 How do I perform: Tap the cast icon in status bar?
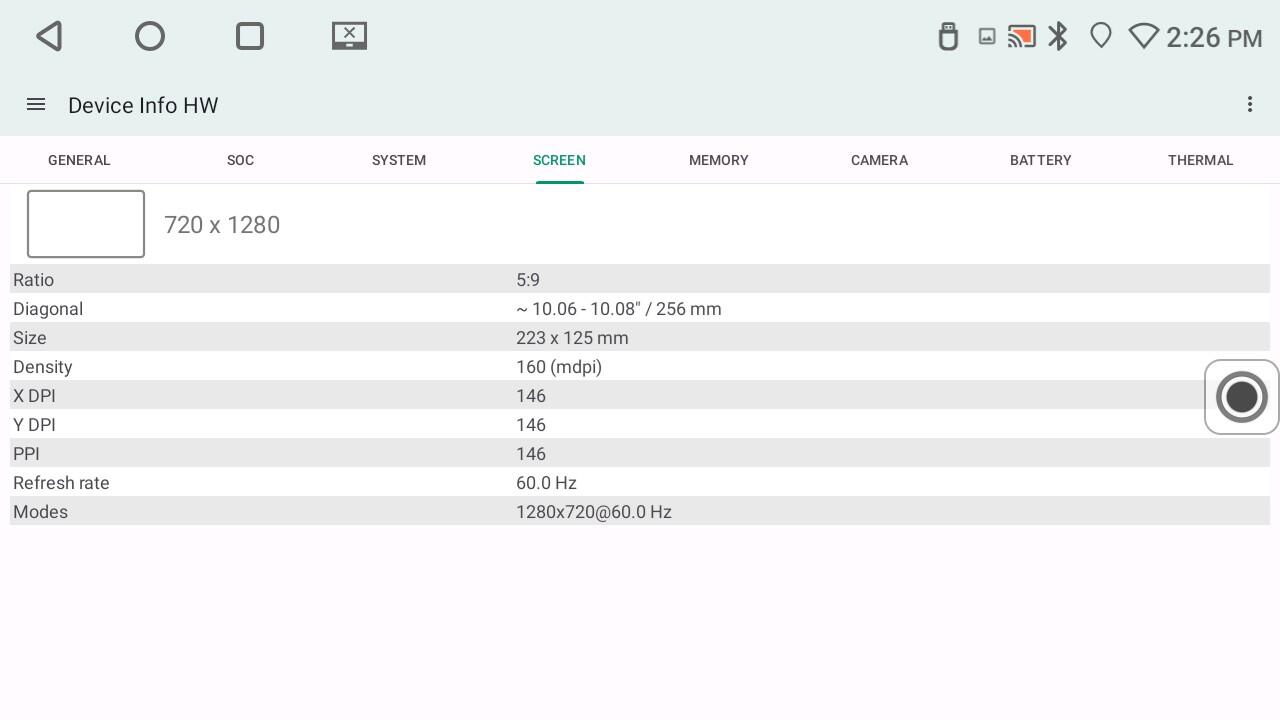(1021, 37)
